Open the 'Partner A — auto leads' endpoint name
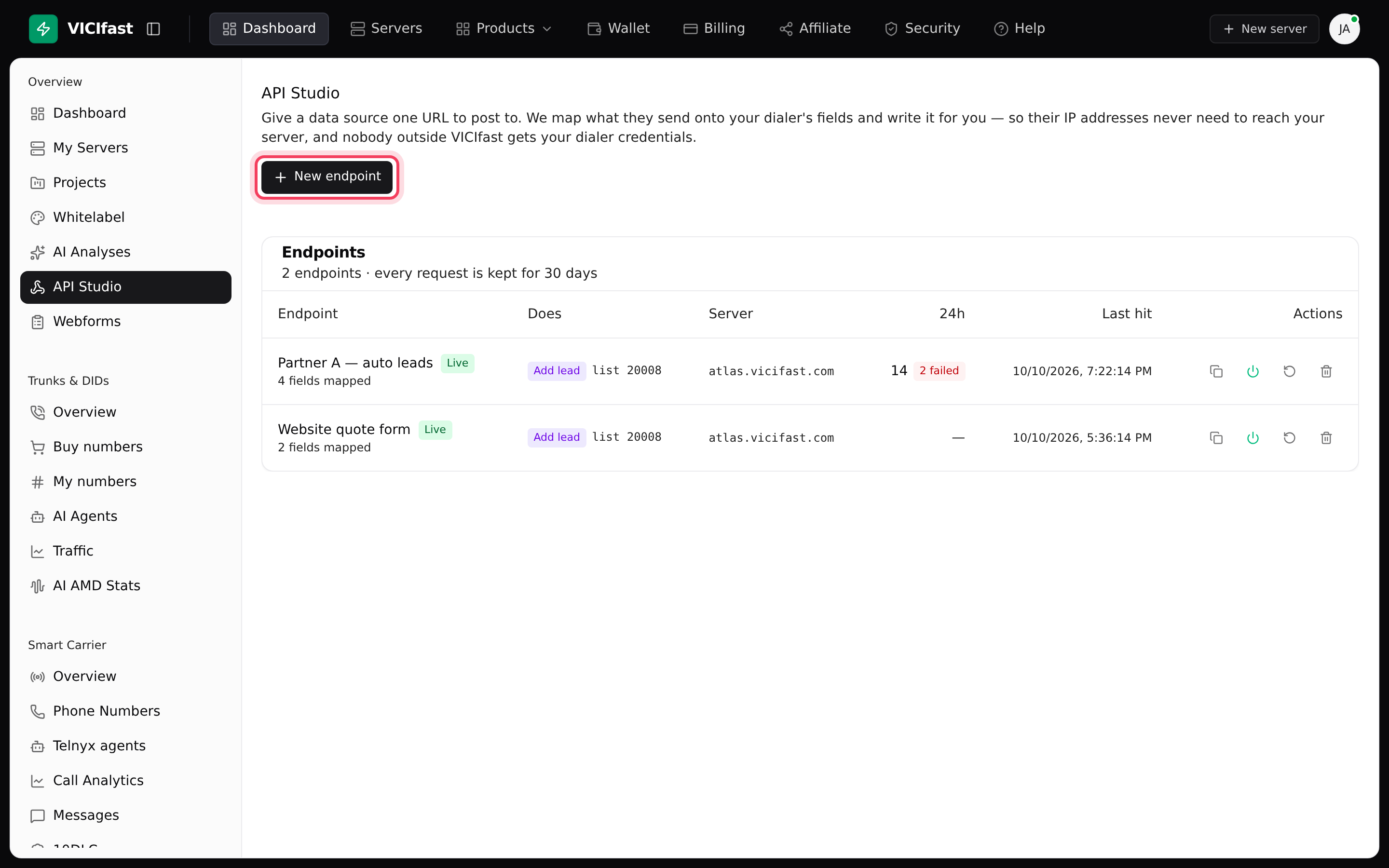 (355, 363)
